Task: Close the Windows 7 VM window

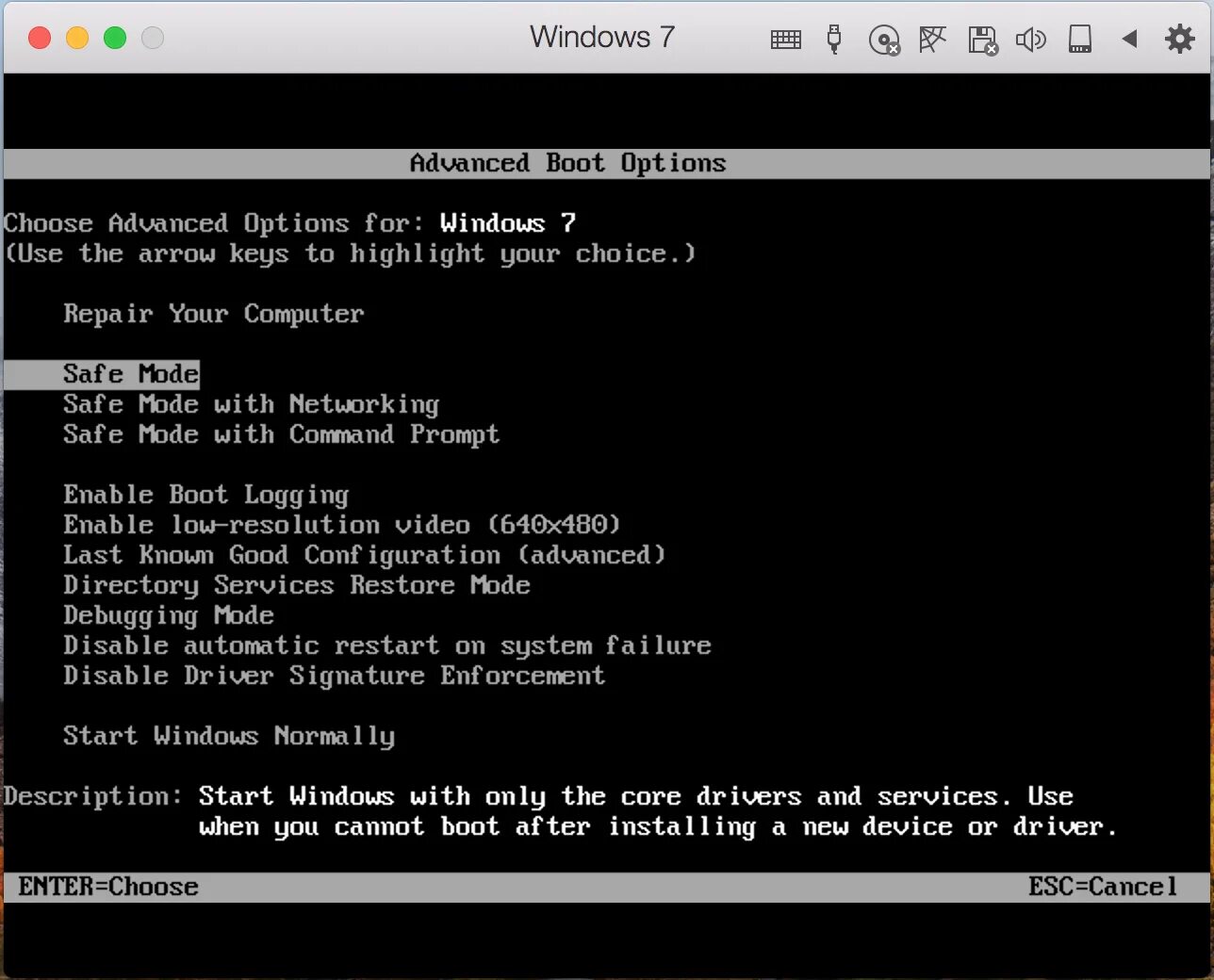Action: pos(40,38)
